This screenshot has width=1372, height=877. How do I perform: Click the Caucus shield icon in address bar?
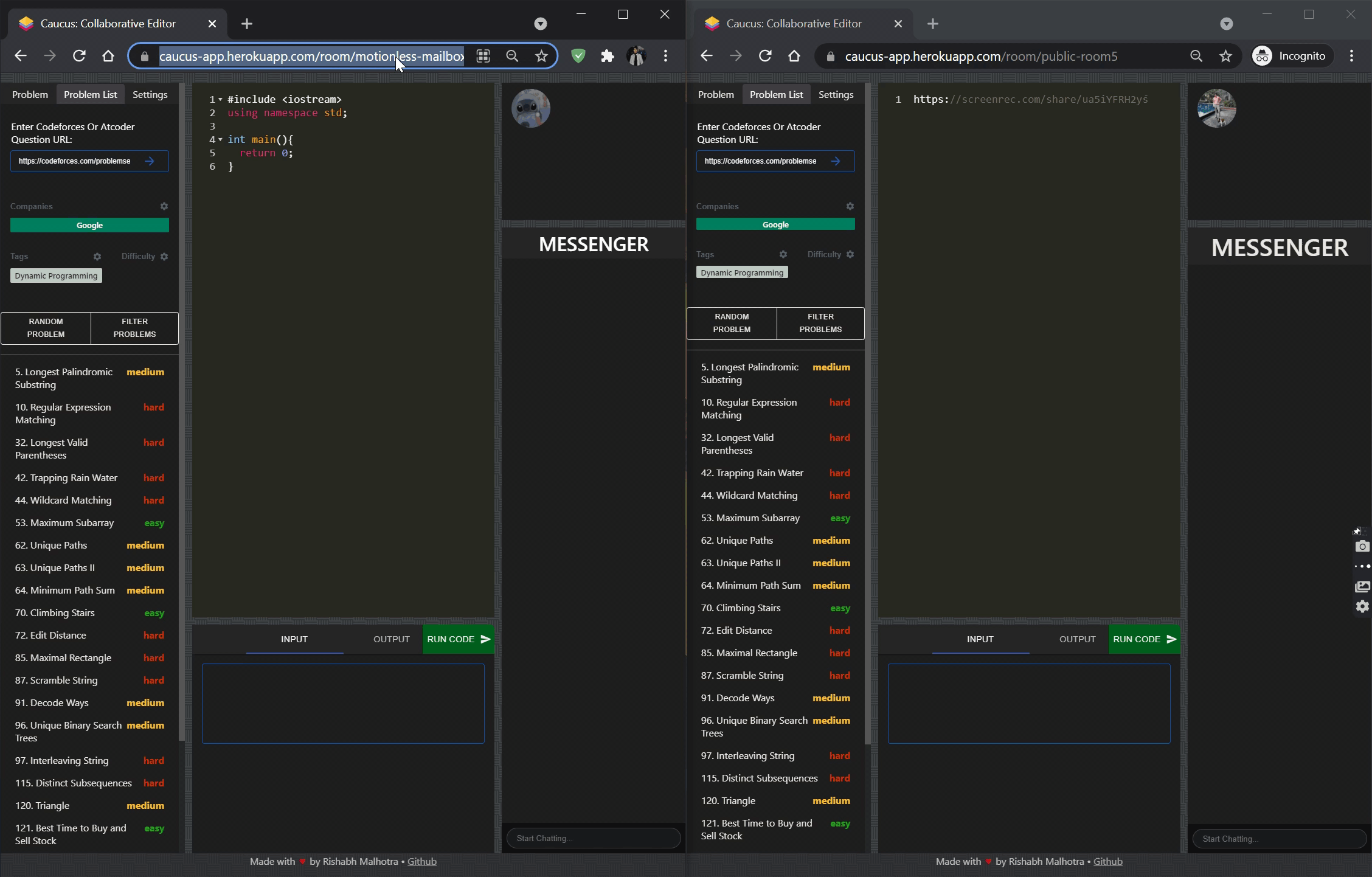pyautogui.click(x=577, y=56)
